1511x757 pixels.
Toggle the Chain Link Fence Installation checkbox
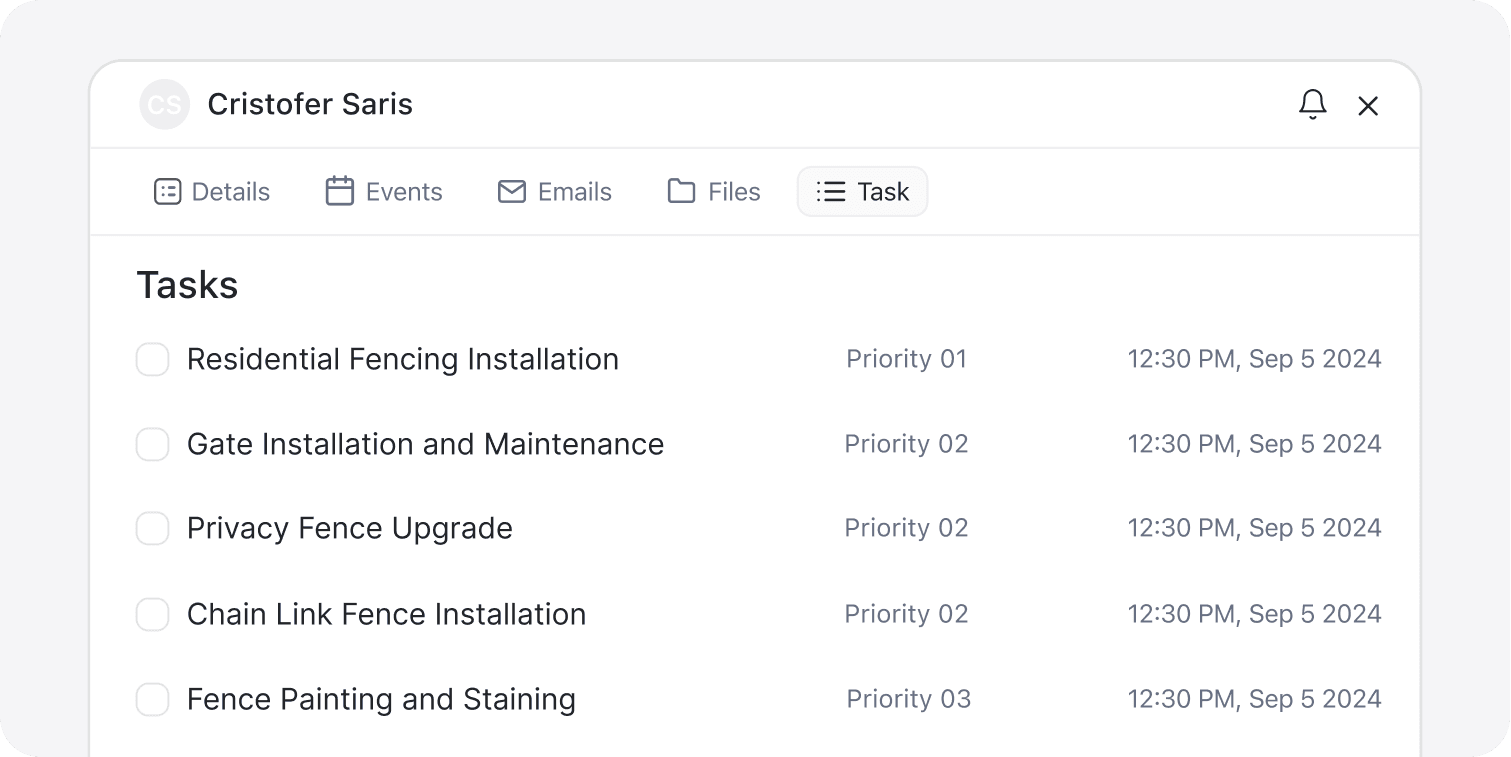152,615
